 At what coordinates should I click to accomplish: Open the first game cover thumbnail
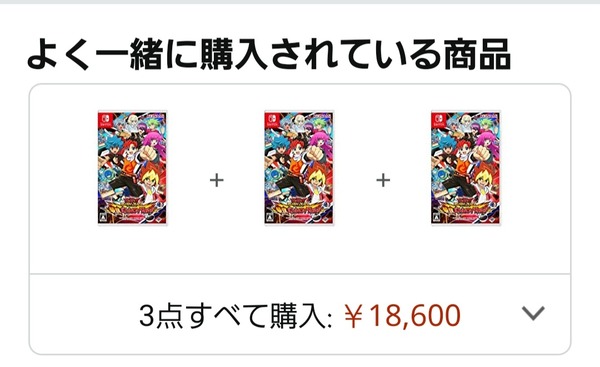click(x=132, y=168)
